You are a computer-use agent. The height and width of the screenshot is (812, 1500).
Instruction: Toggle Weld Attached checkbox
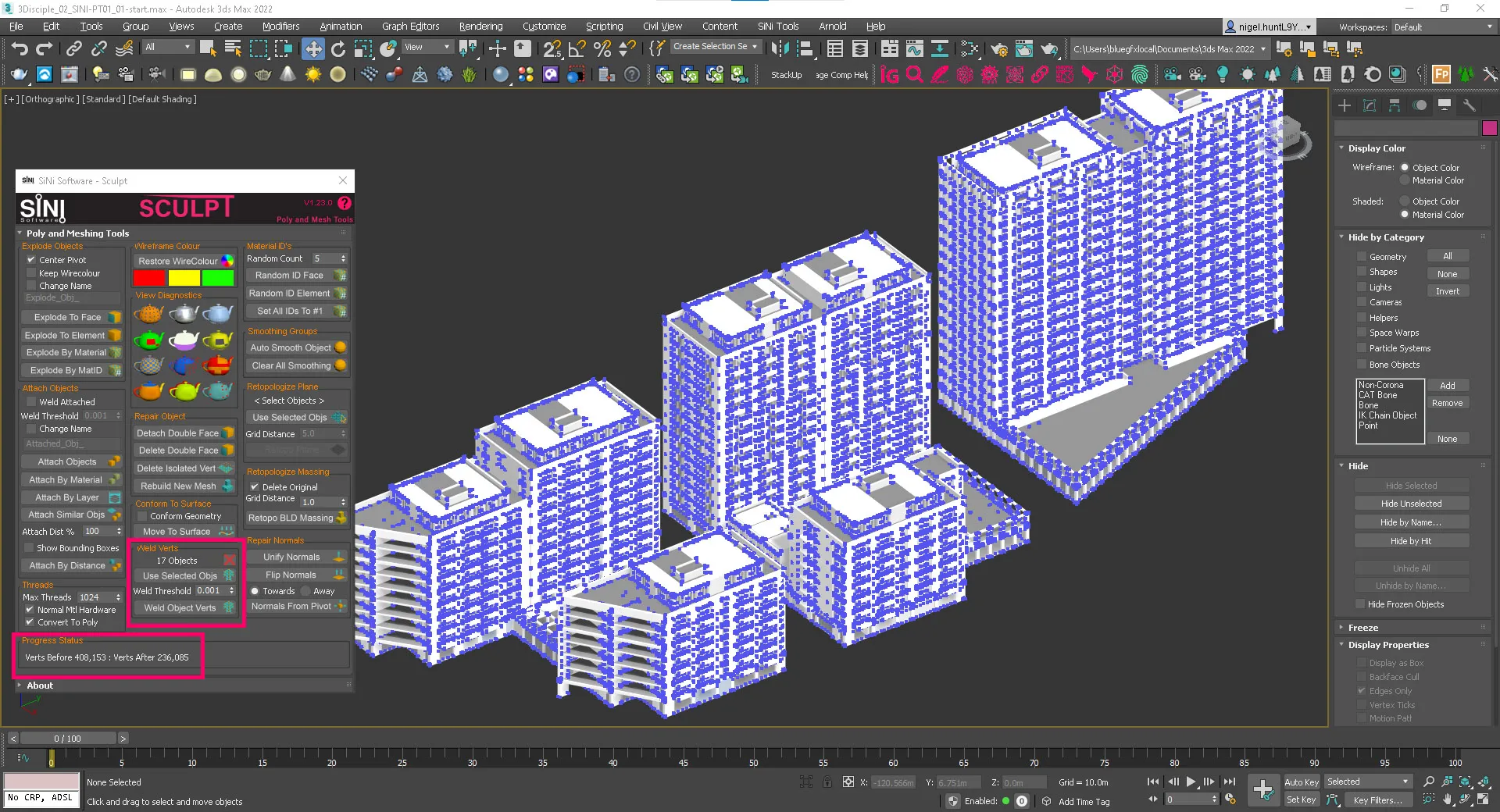click(31, 402)
